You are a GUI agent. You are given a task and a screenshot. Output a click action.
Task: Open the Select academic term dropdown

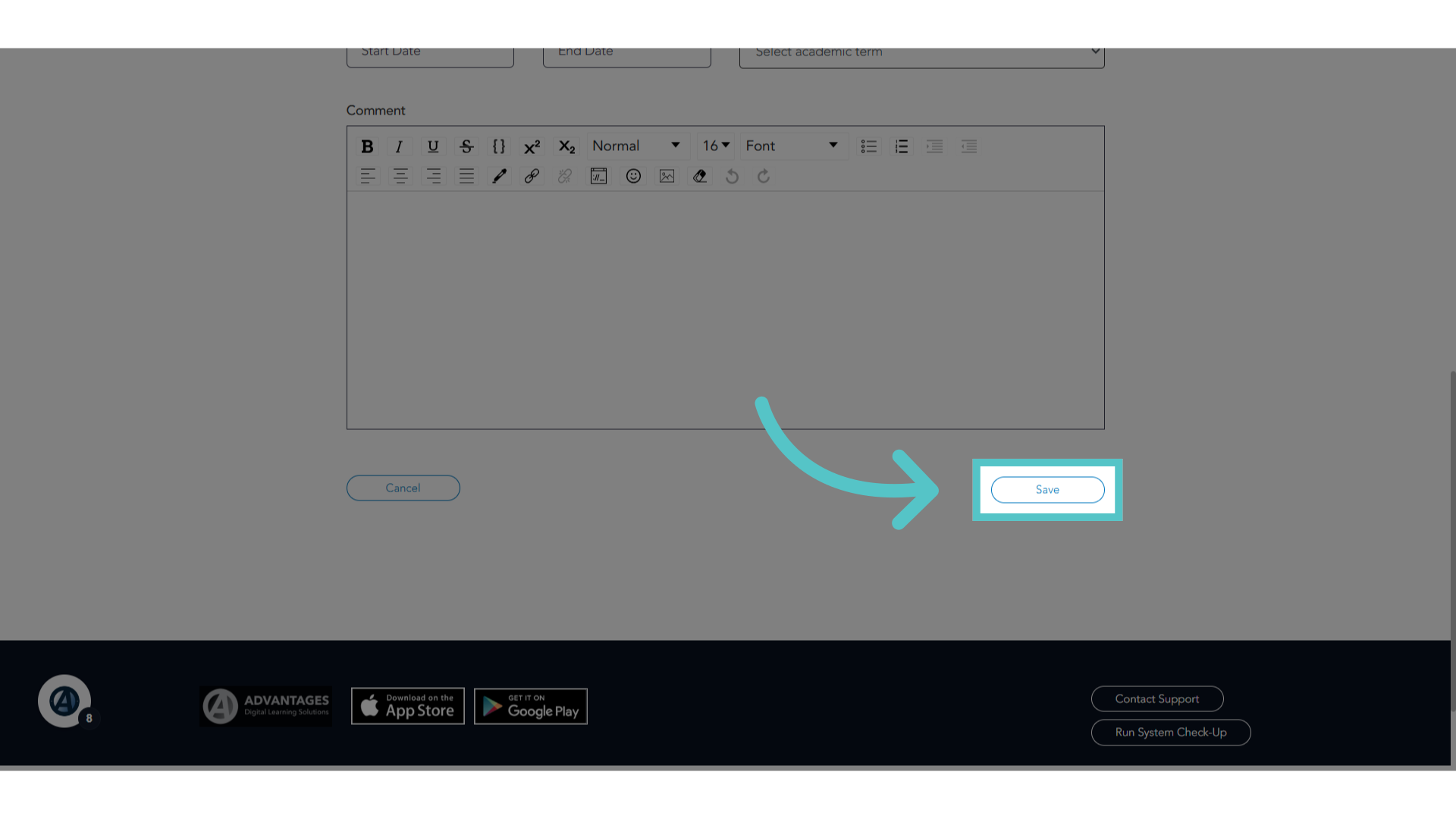coord(921,58)
